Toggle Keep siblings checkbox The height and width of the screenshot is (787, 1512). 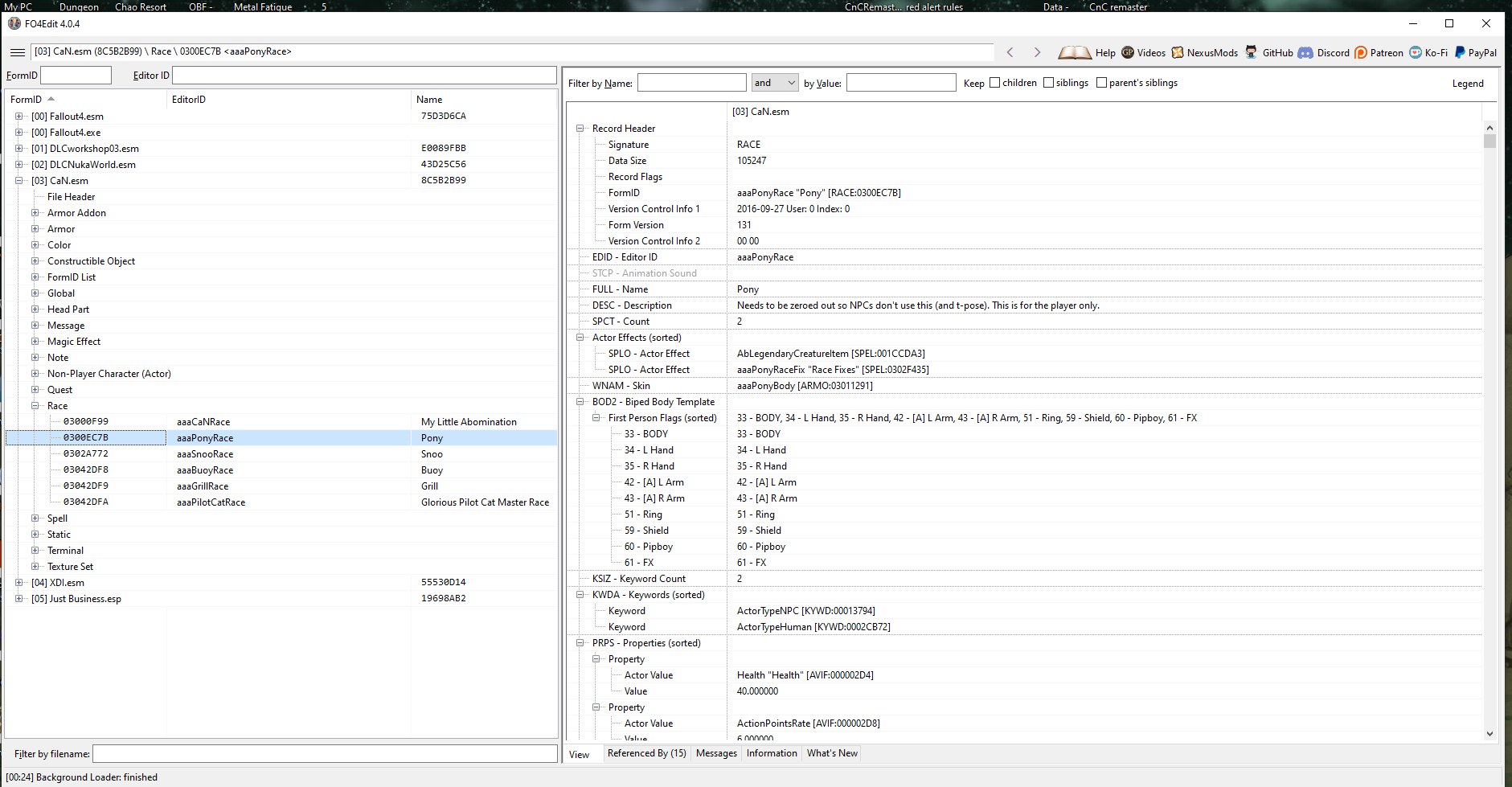pos(1048,83)
